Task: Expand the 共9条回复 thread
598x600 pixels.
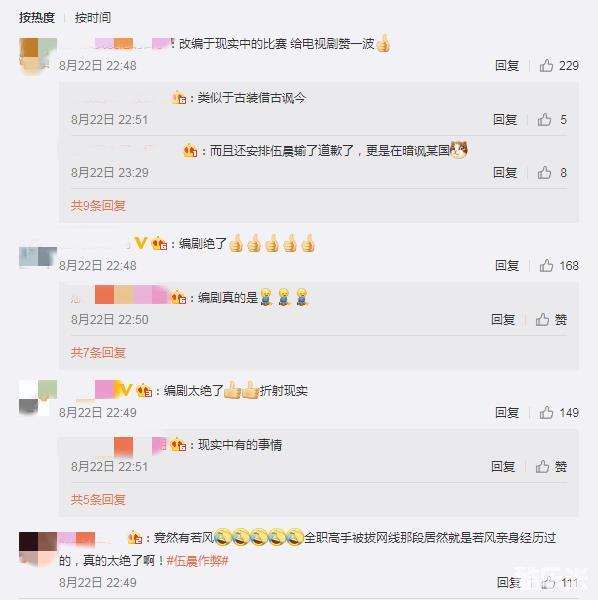Action: (x=98, y=206)
